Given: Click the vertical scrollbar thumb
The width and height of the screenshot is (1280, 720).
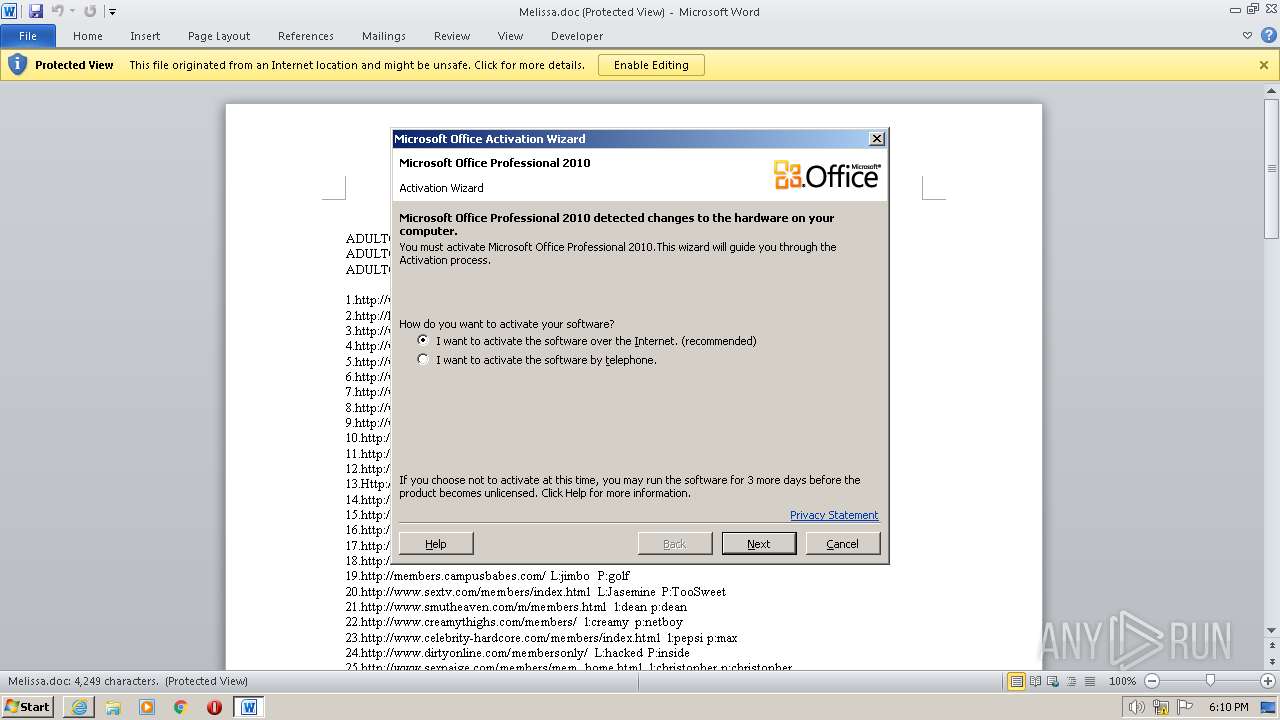Looking at the screenshot, I should tap(1271, 167).
